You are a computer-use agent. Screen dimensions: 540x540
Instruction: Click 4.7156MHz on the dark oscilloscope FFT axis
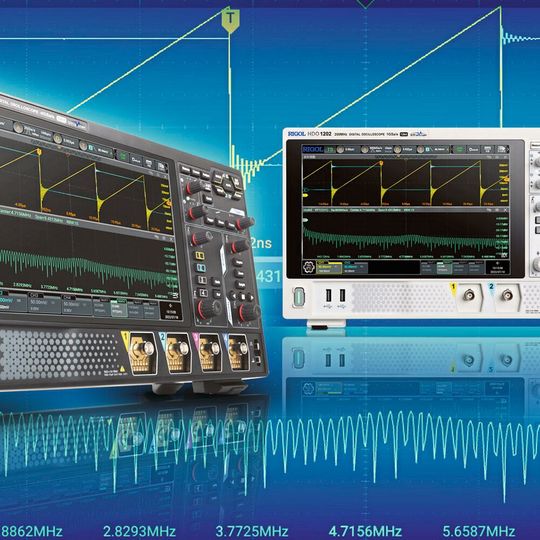(x=75, y=289)
